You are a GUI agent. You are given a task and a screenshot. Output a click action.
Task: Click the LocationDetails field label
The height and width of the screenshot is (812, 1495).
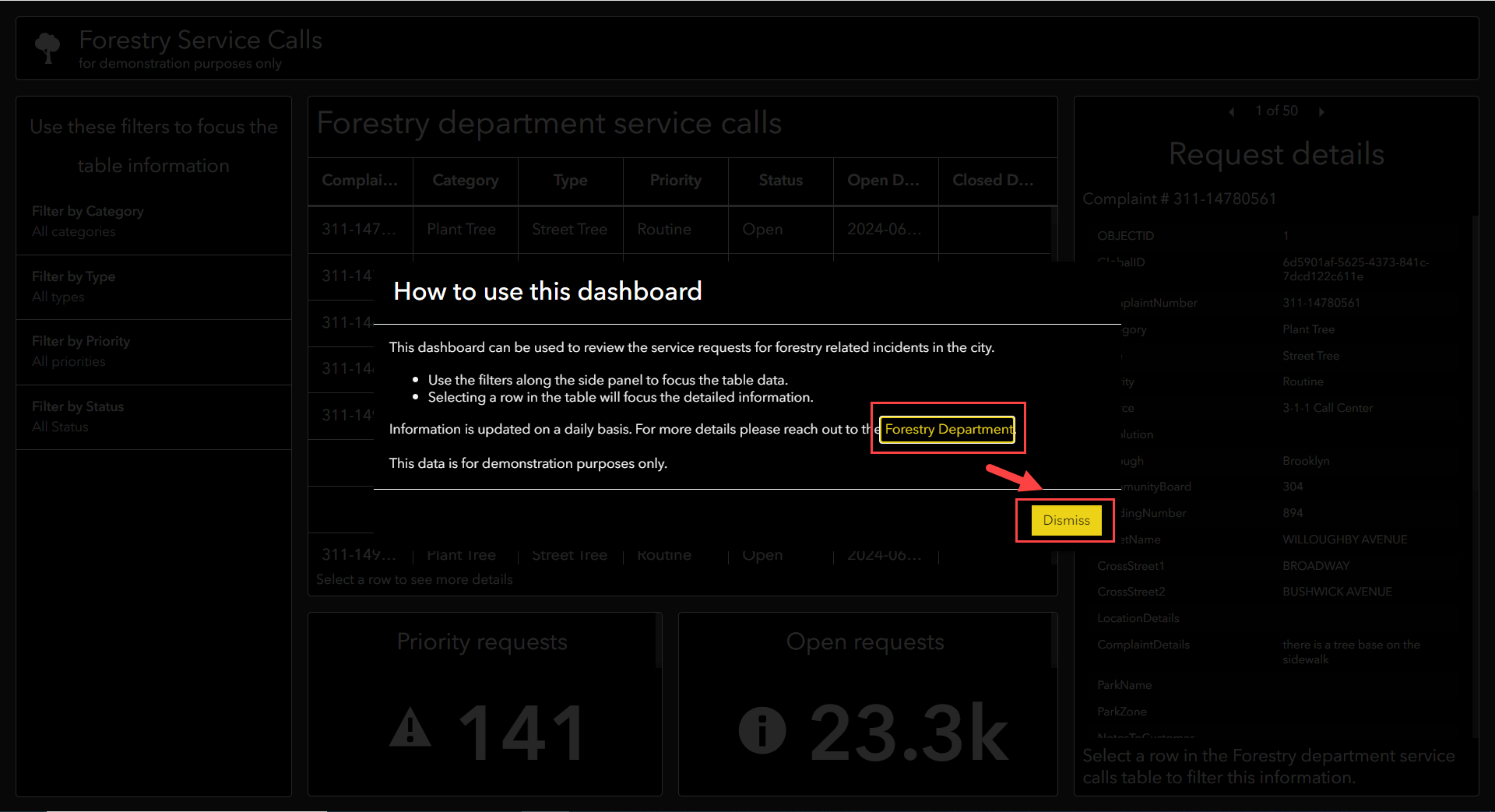coord(1138,618)
